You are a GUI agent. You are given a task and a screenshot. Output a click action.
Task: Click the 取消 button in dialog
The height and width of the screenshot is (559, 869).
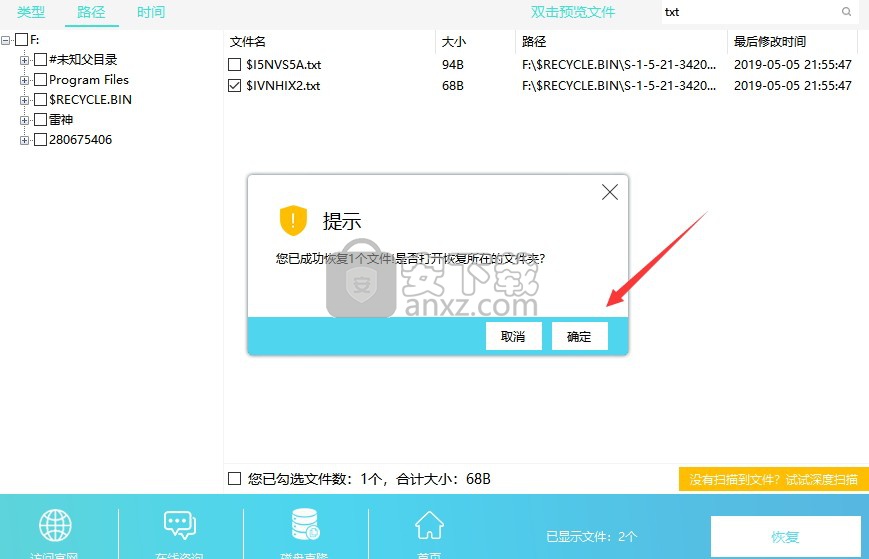coord(513,336)
